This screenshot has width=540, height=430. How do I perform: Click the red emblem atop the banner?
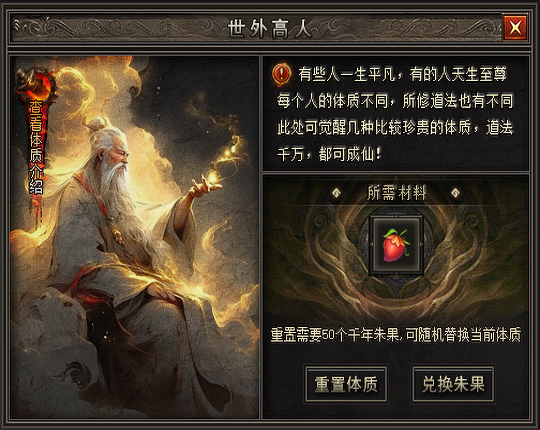tap(36, 85)
